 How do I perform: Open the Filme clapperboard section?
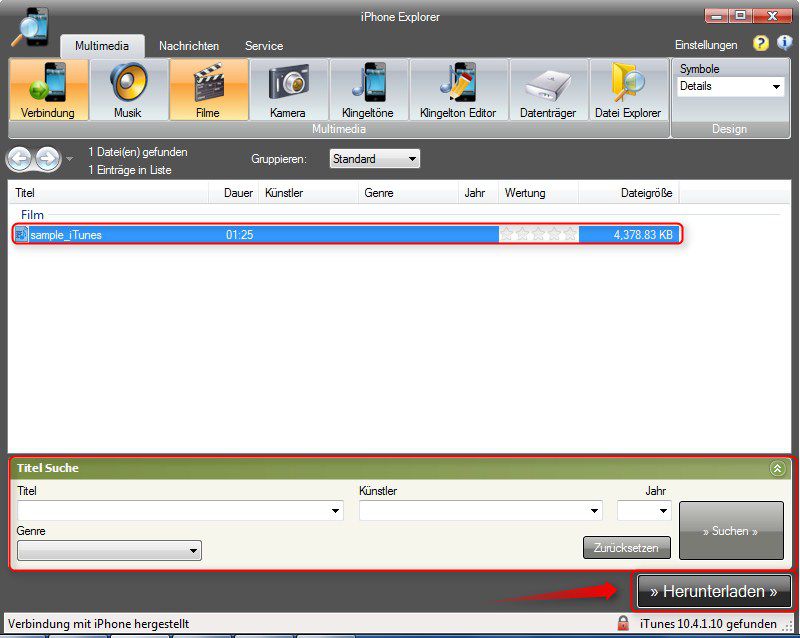[x=208, y=90]
